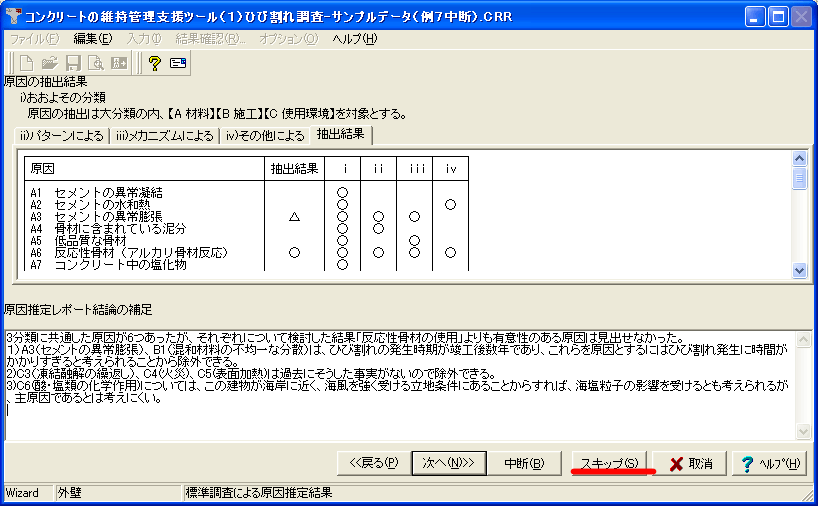
Task: Click the 抽出結果 column header in table
Action: click(294, 168)
